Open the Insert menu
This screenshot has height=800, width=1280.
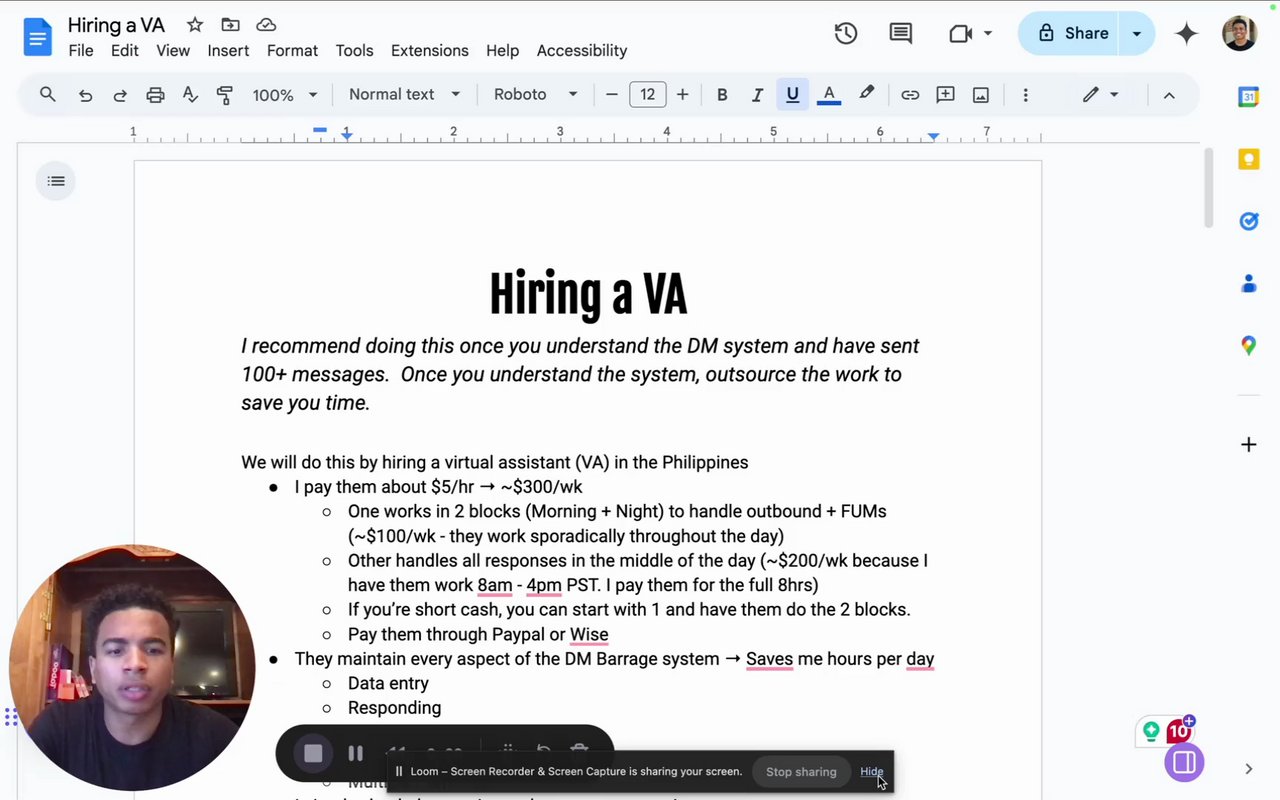228,51
